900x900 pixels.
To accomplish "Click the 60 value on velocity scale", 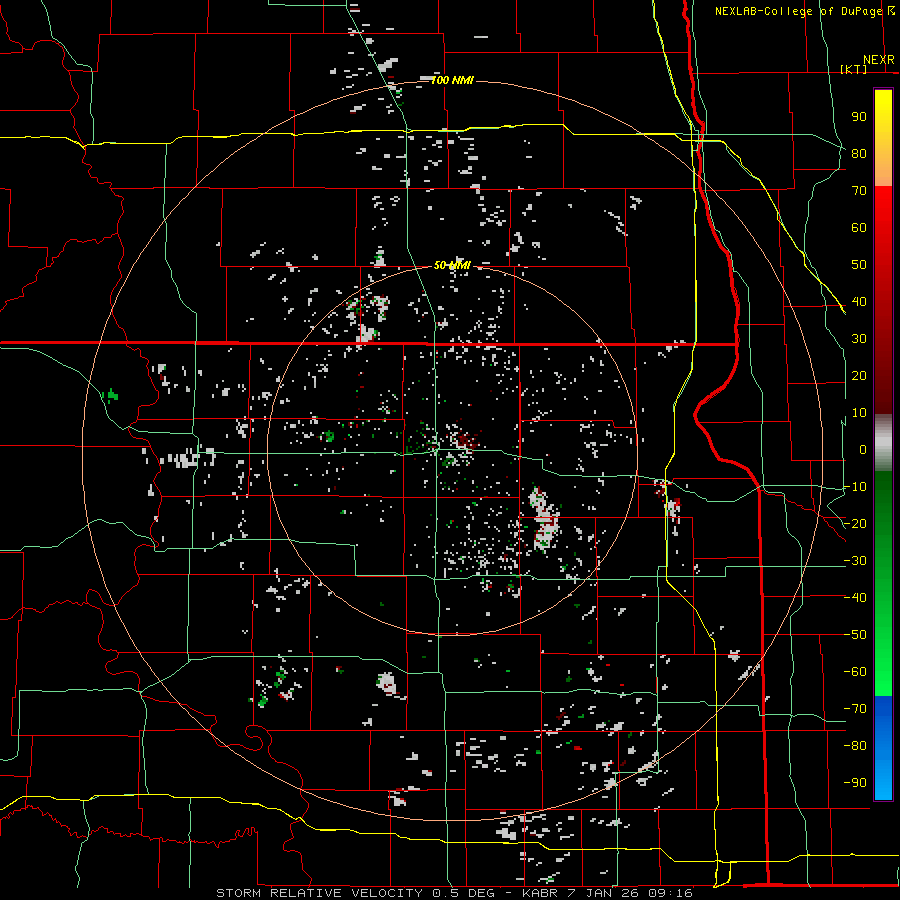I will tap(859, 228).
